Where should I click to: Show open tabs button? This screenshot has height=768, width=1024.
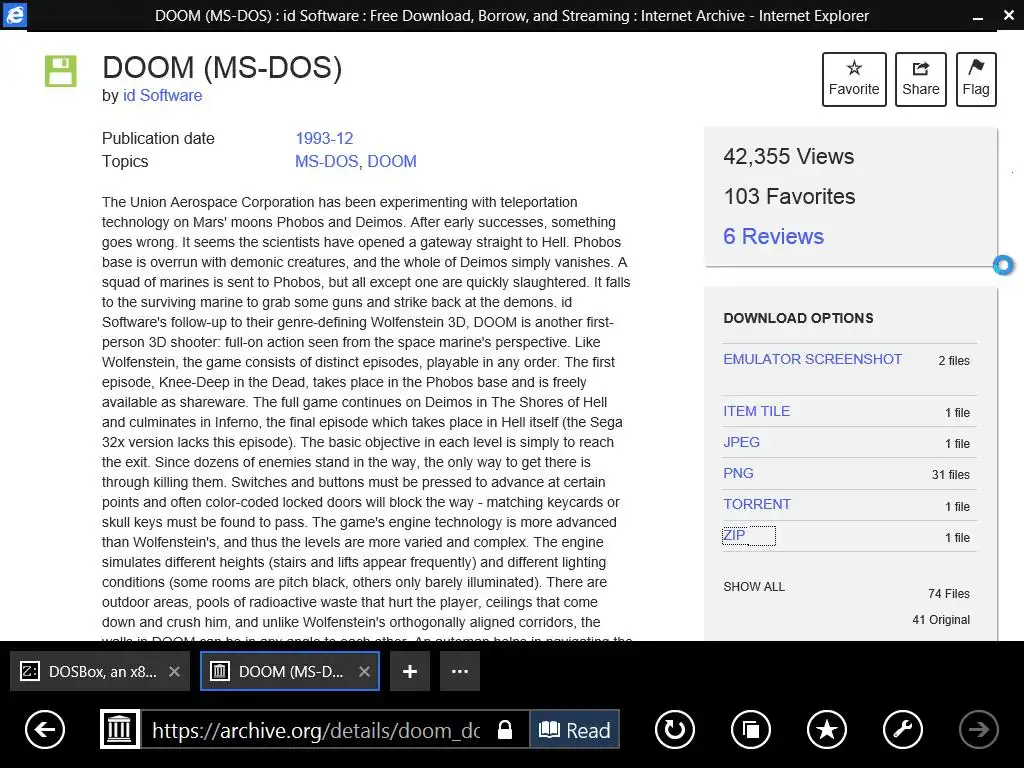click(x=751, y=729)
